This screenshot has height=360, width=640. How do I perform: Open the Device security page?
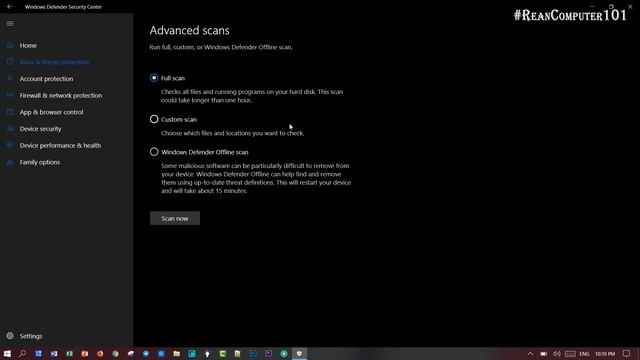[40, 129]
